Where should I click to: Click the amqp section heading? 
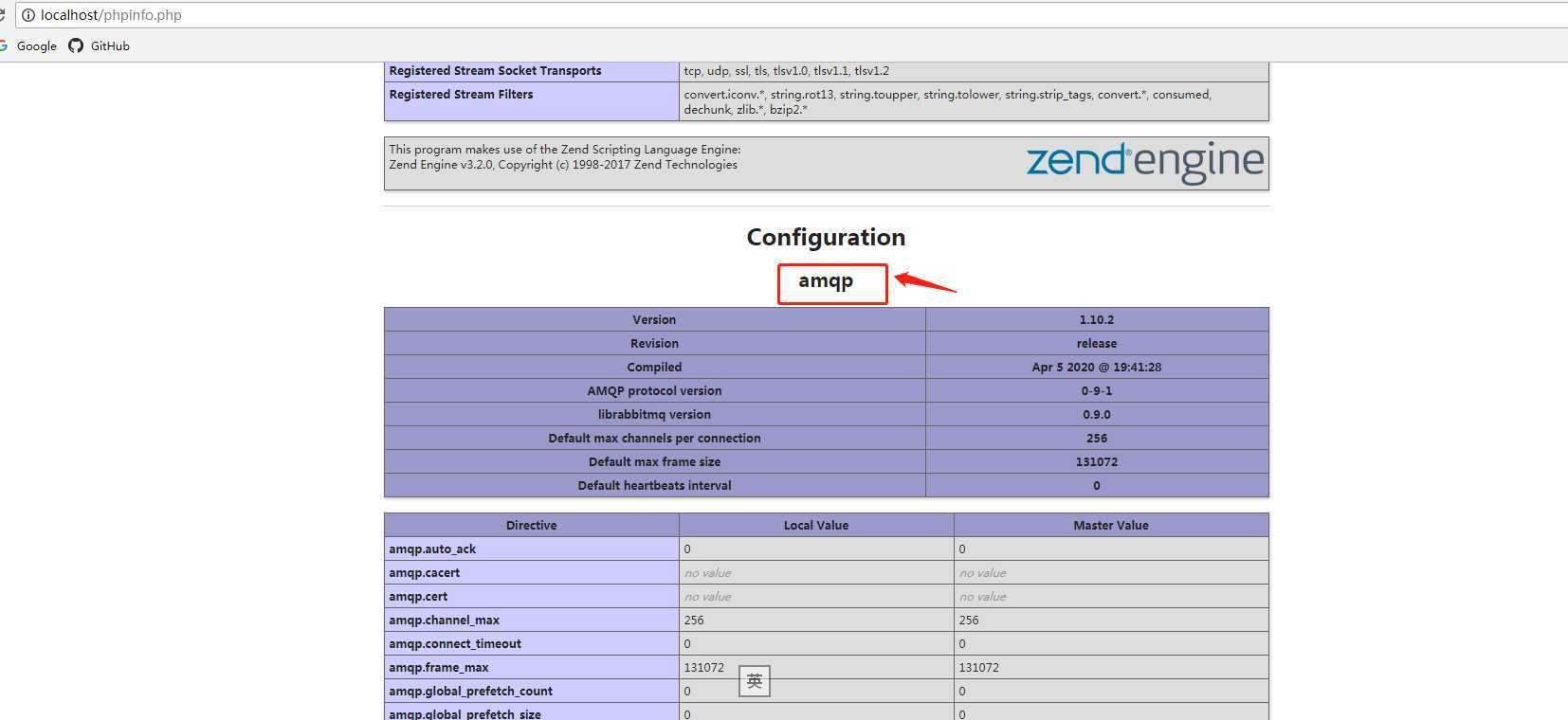pos(826,280)
